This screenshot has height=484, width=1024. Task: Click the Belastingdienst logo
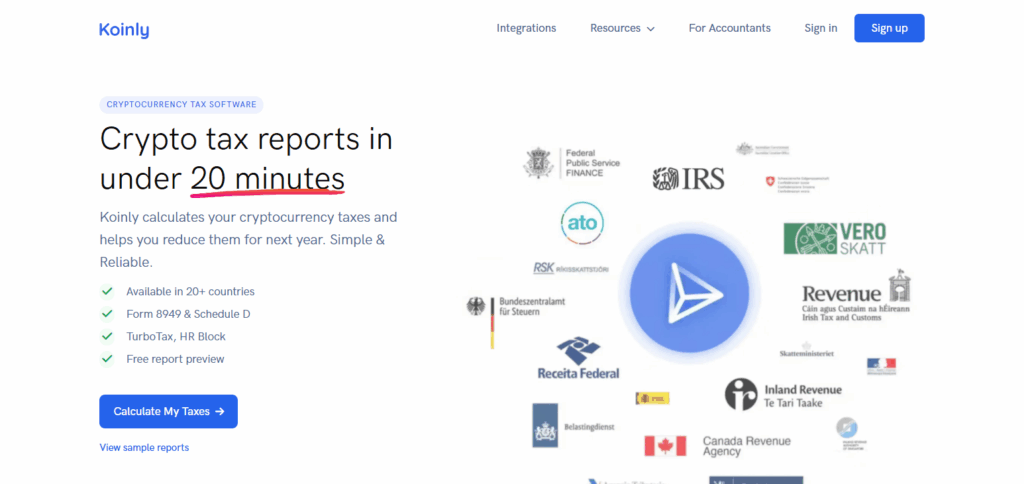[x=546, y=425]
